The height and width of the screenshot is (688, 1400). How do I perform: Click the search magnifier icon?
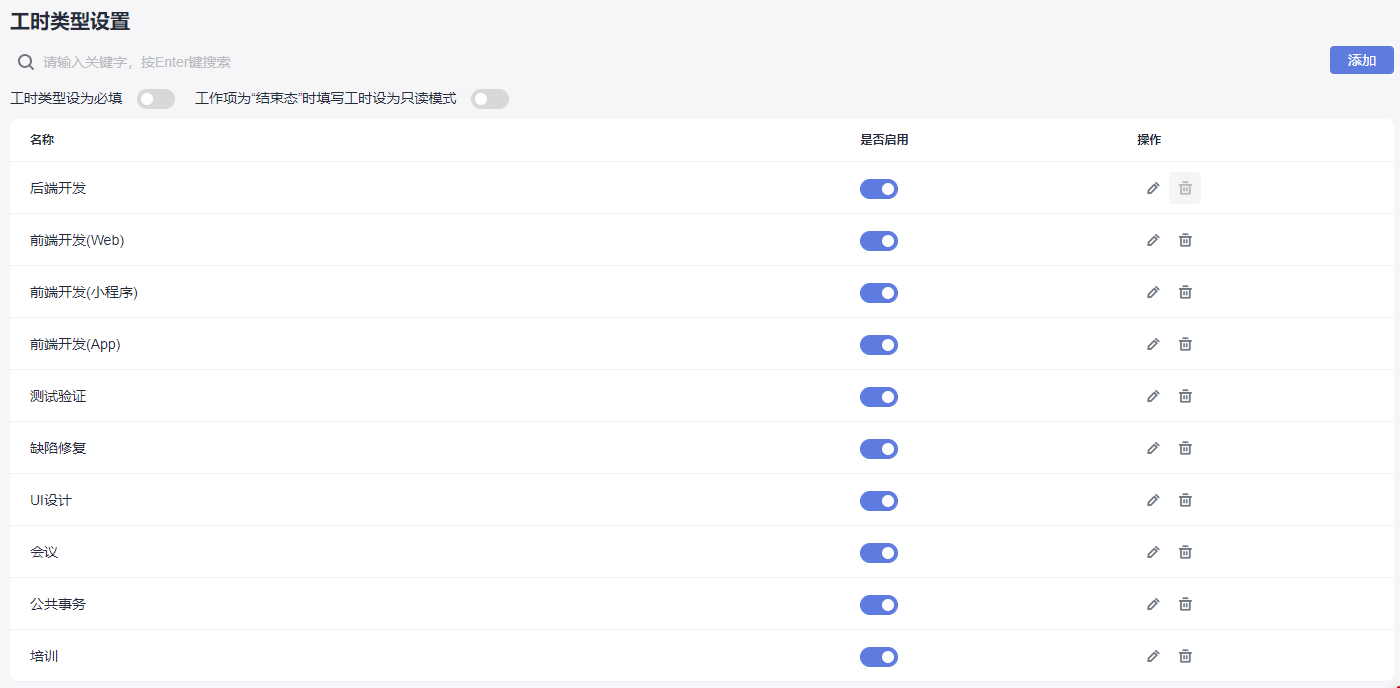[26, 62]
